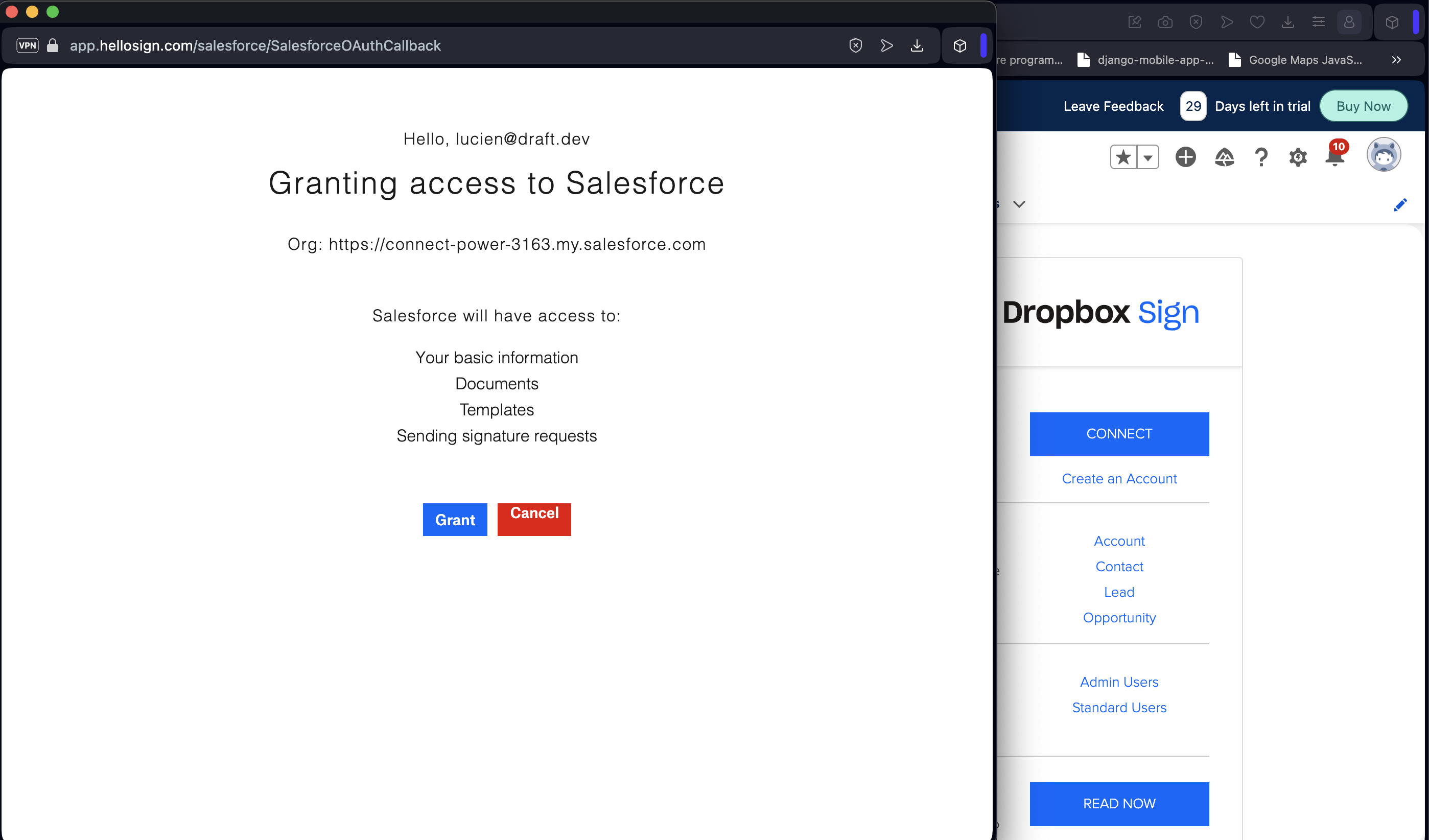
Task: Click the camera snapshot icon in the background browser toolbar
Action: (x=1165, y=22)
